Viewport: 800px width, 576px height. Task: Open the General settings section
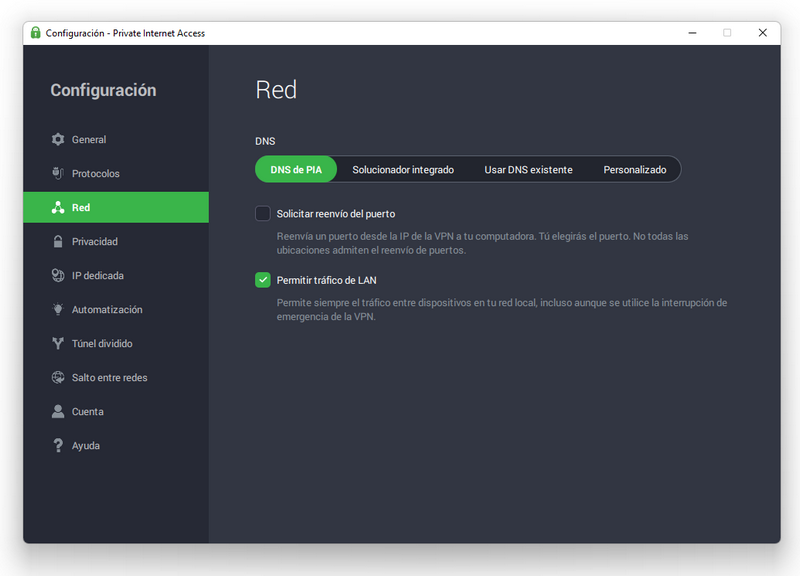116,139
